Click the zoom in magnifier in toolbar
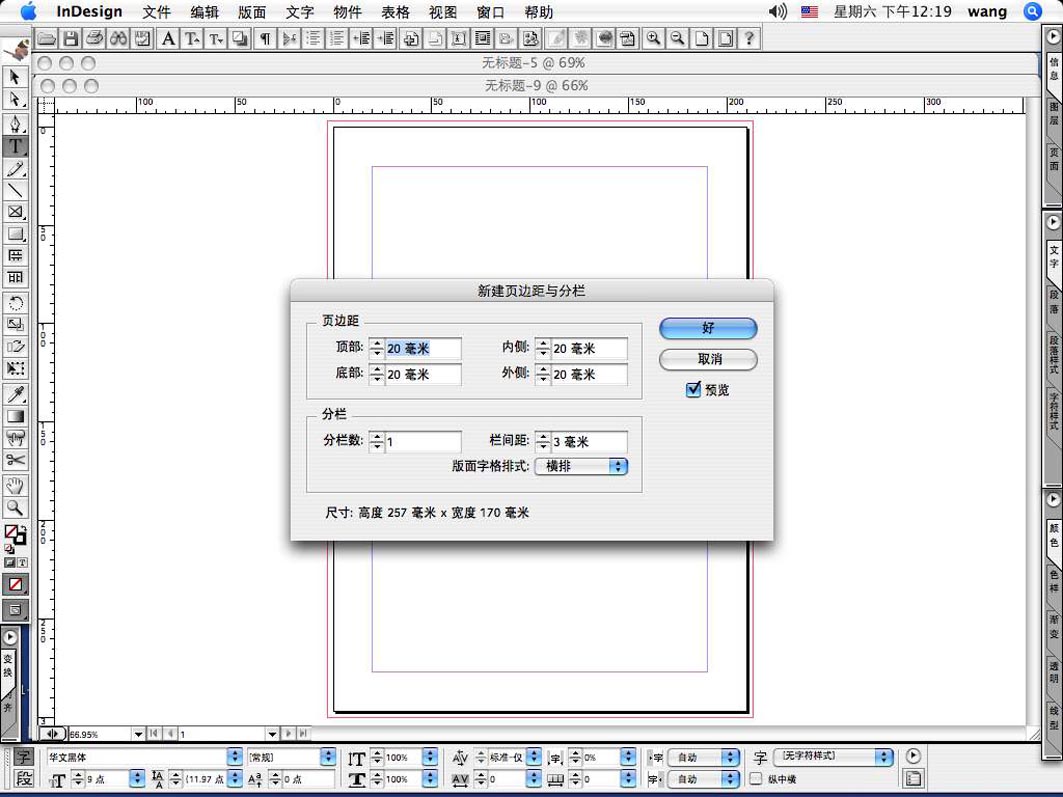This screenshot has height=797, width=1063. click(653, 39)
